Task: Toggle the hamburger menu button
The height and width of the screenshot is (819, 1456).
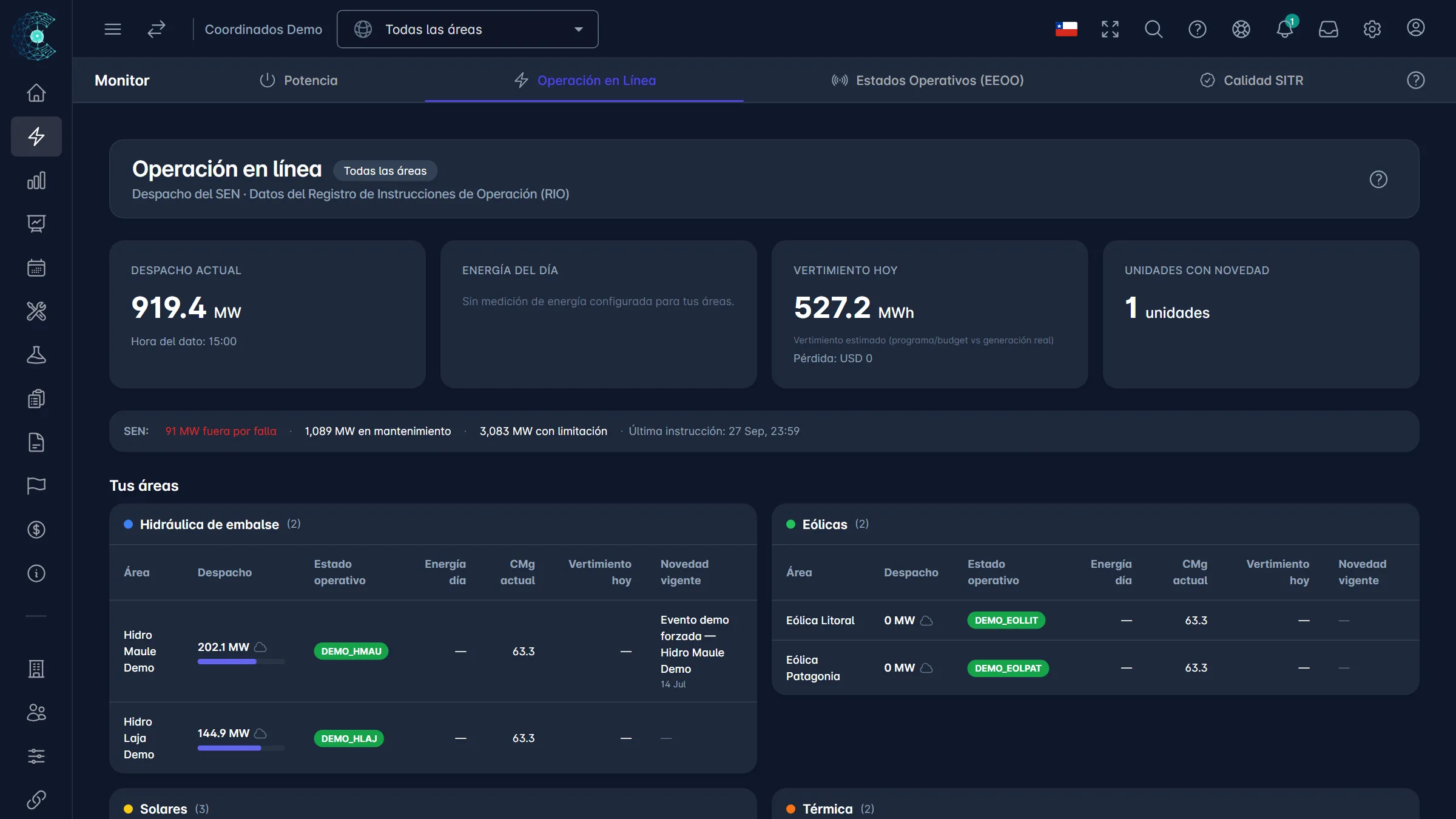Action: (113, 29)
